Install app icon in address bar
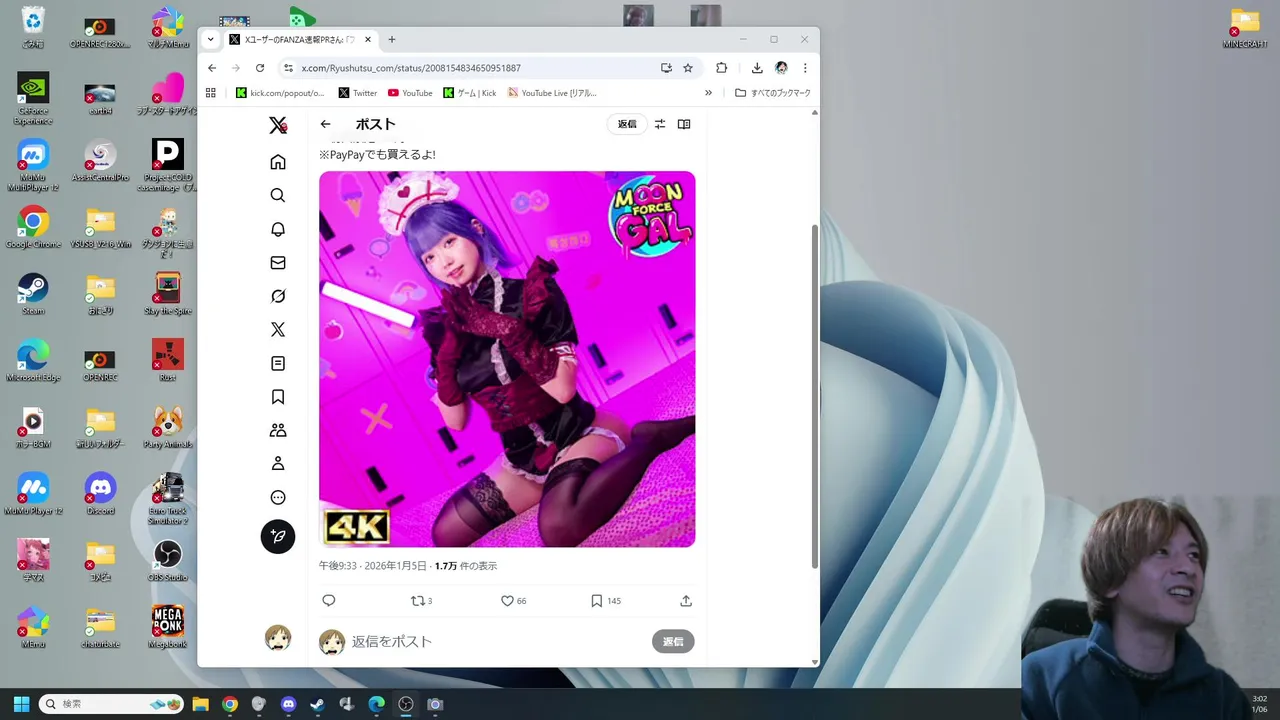 point(666,68)
